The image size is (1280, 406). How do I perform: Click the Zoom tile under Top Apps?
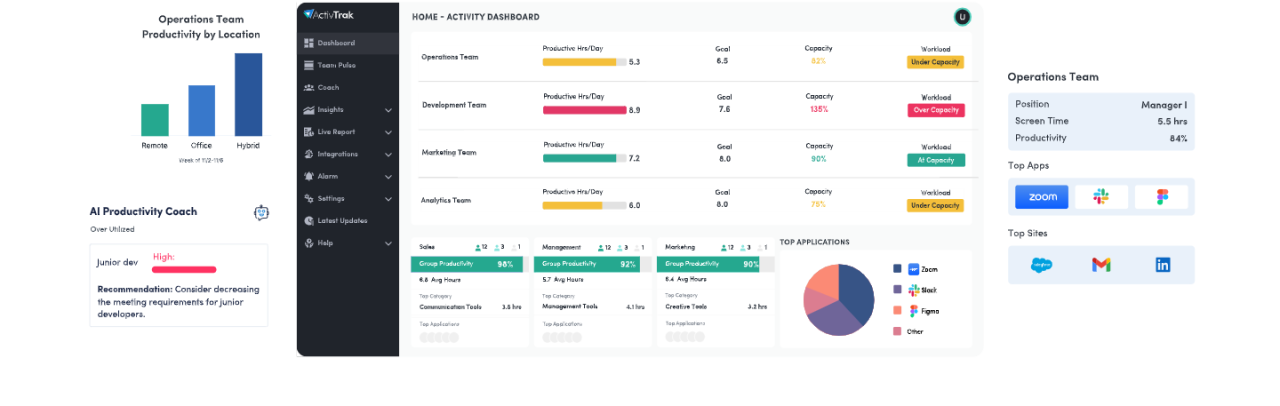[x=1042, y=197]
